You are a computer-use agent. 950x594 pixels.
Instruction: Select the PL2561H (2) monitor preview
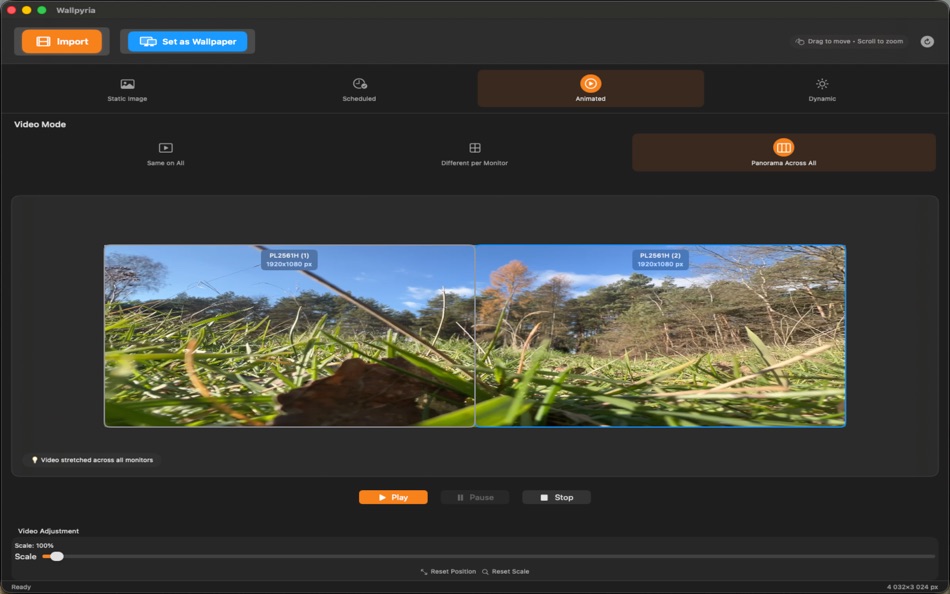(660, 336)
